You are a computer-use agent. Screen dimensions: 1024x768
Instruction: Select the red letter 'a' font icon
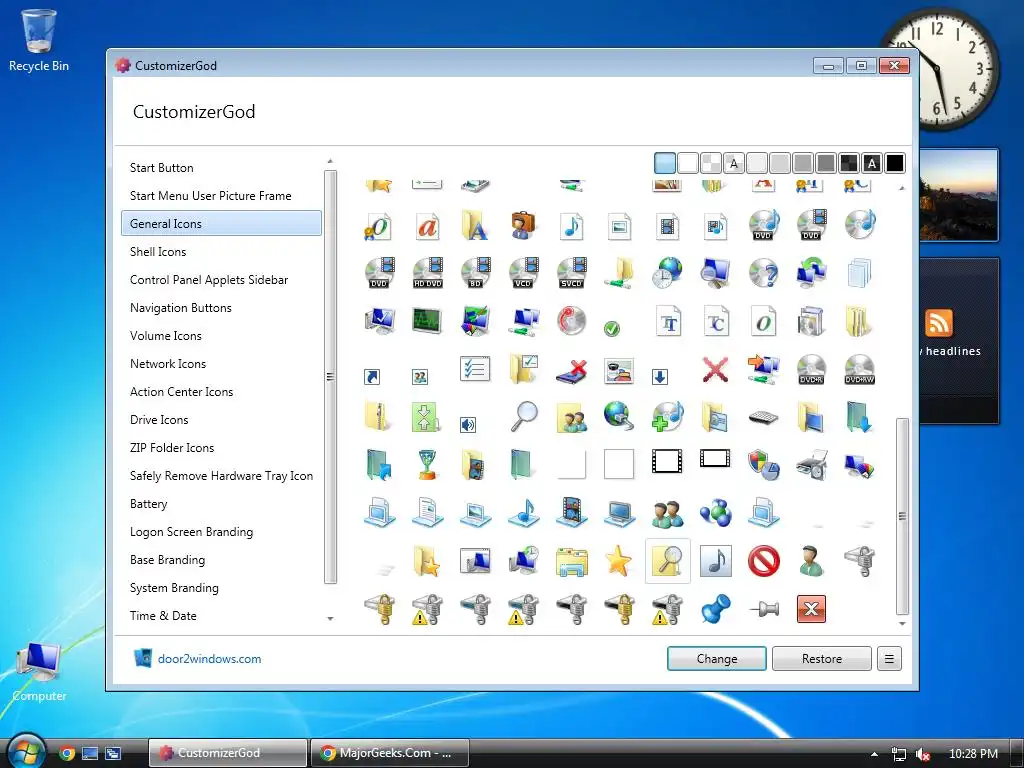point(427,226)
